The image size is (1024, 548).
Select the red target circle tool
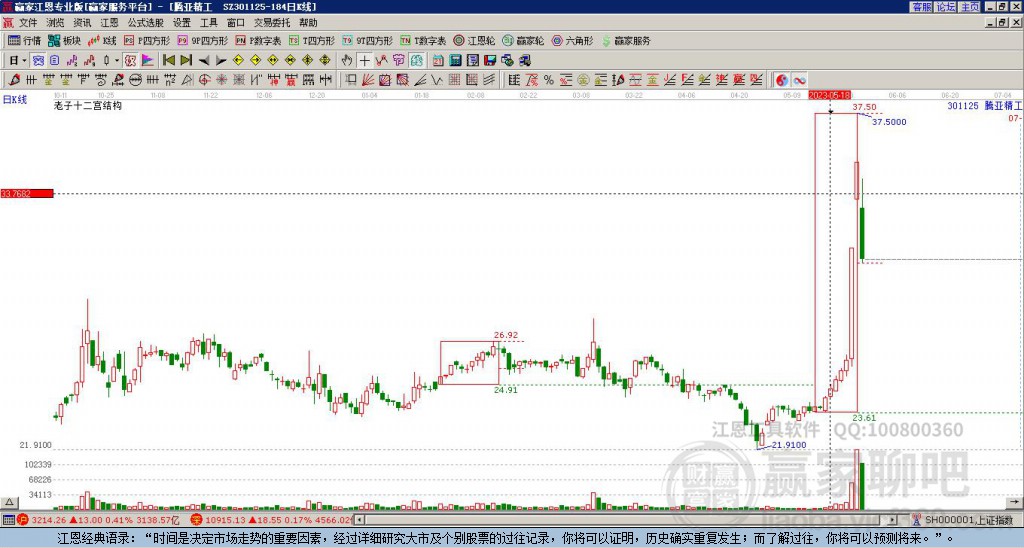pos(204,80)
